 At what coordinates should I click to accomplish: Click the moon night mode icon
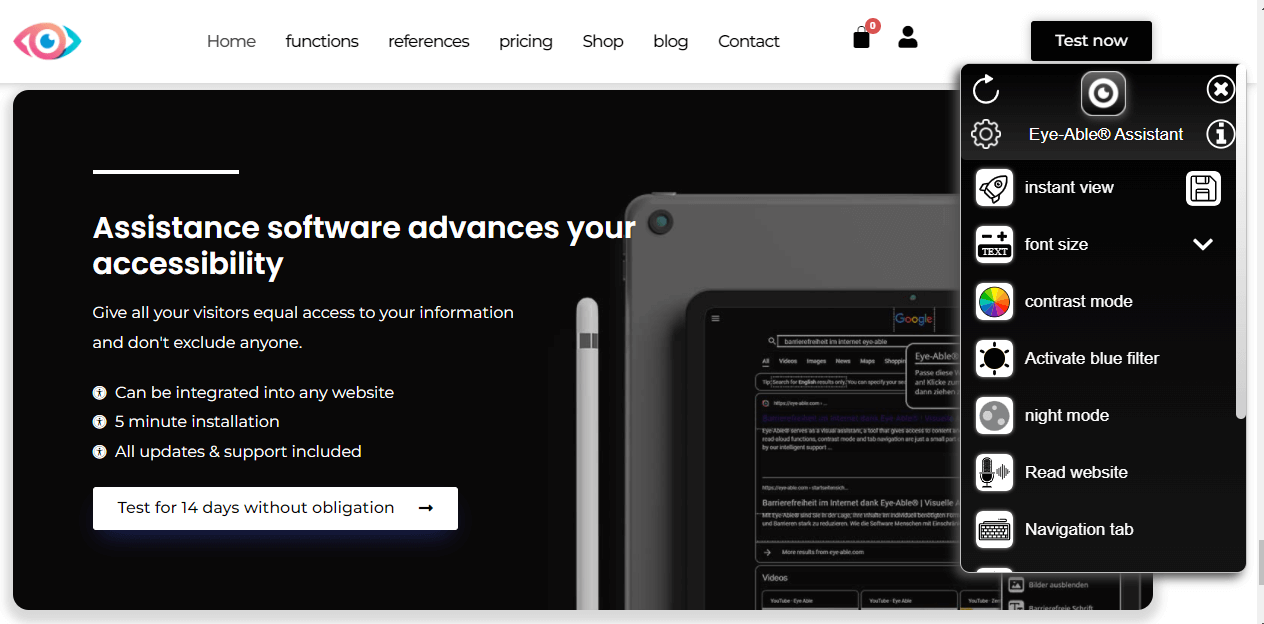(x=994, y=416)
